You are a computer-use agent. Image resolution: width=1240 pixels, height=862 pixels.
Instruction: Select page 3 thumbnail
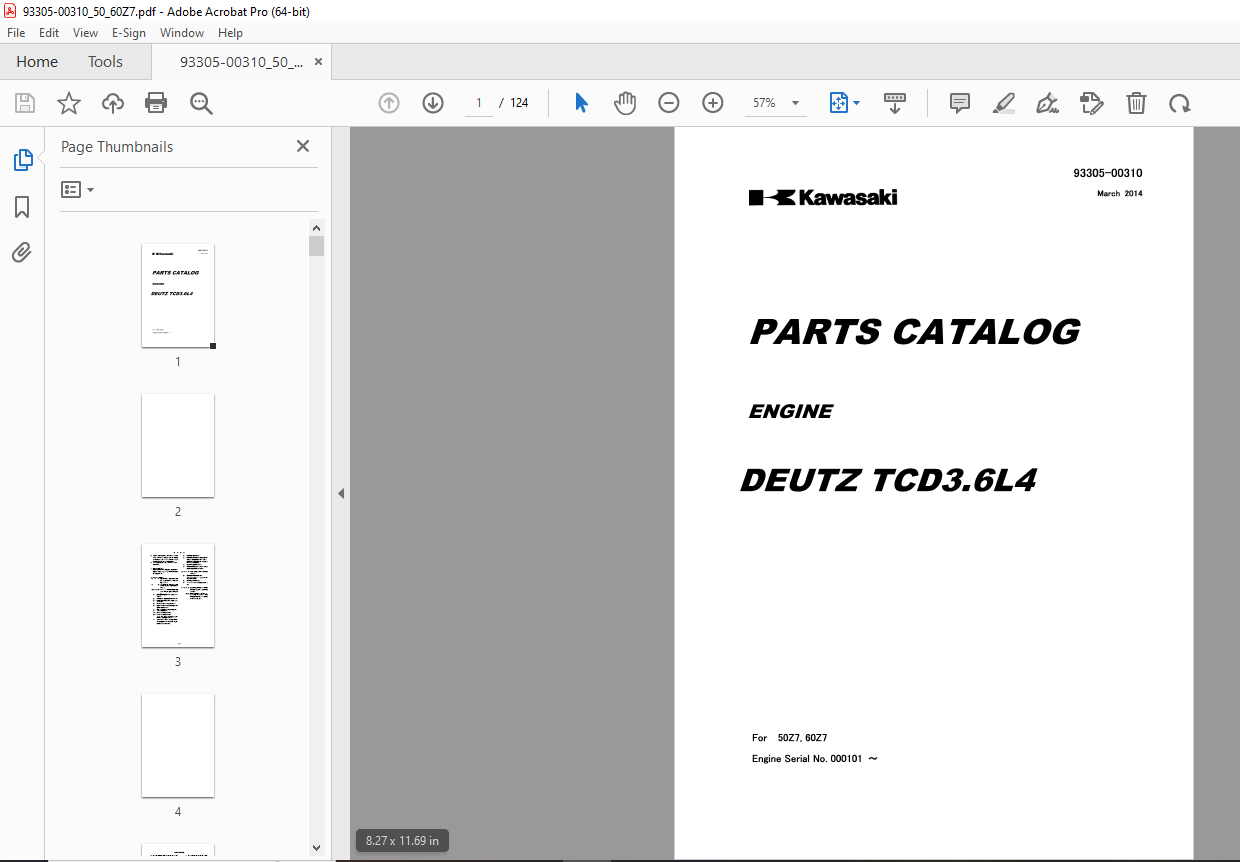[178, 595]
